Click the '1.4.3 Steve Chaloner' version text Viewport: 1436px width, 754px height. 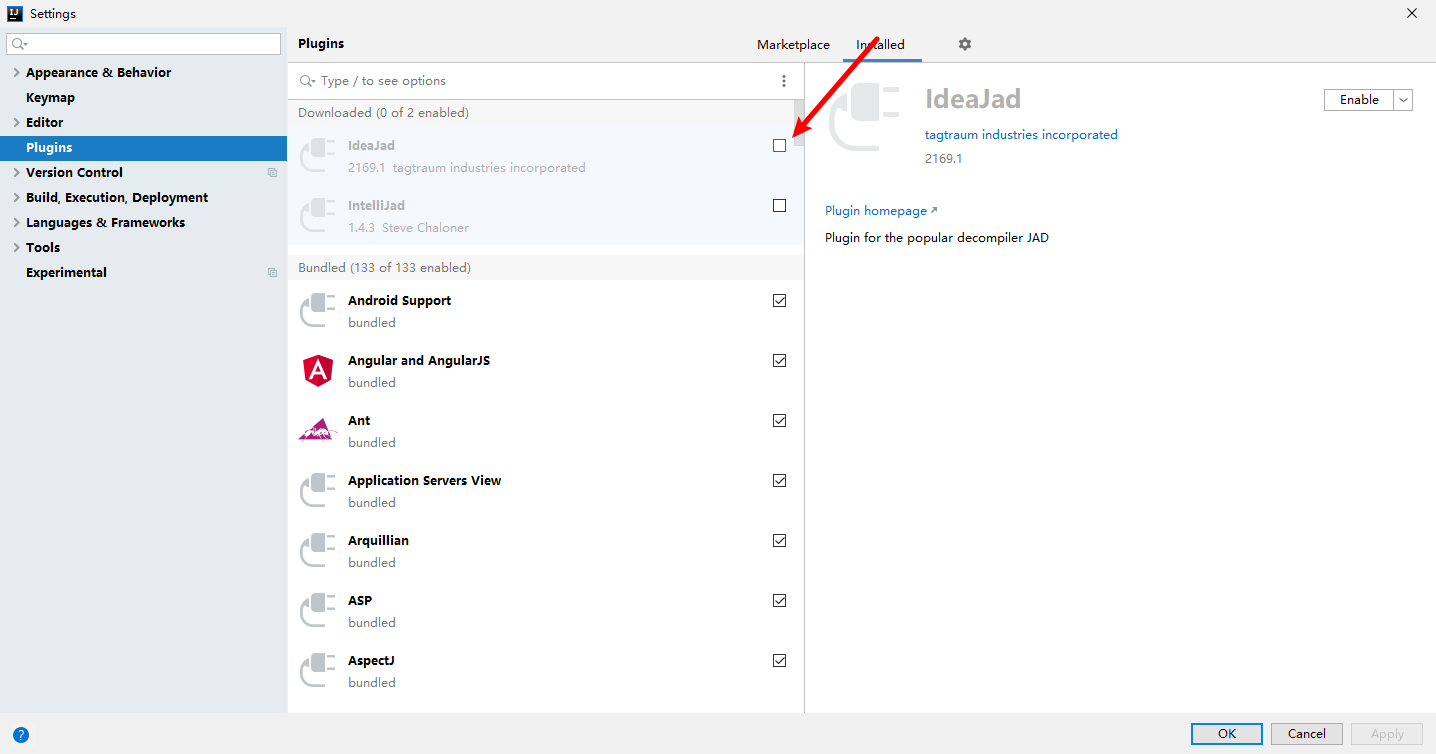click(x=408, y=228)
